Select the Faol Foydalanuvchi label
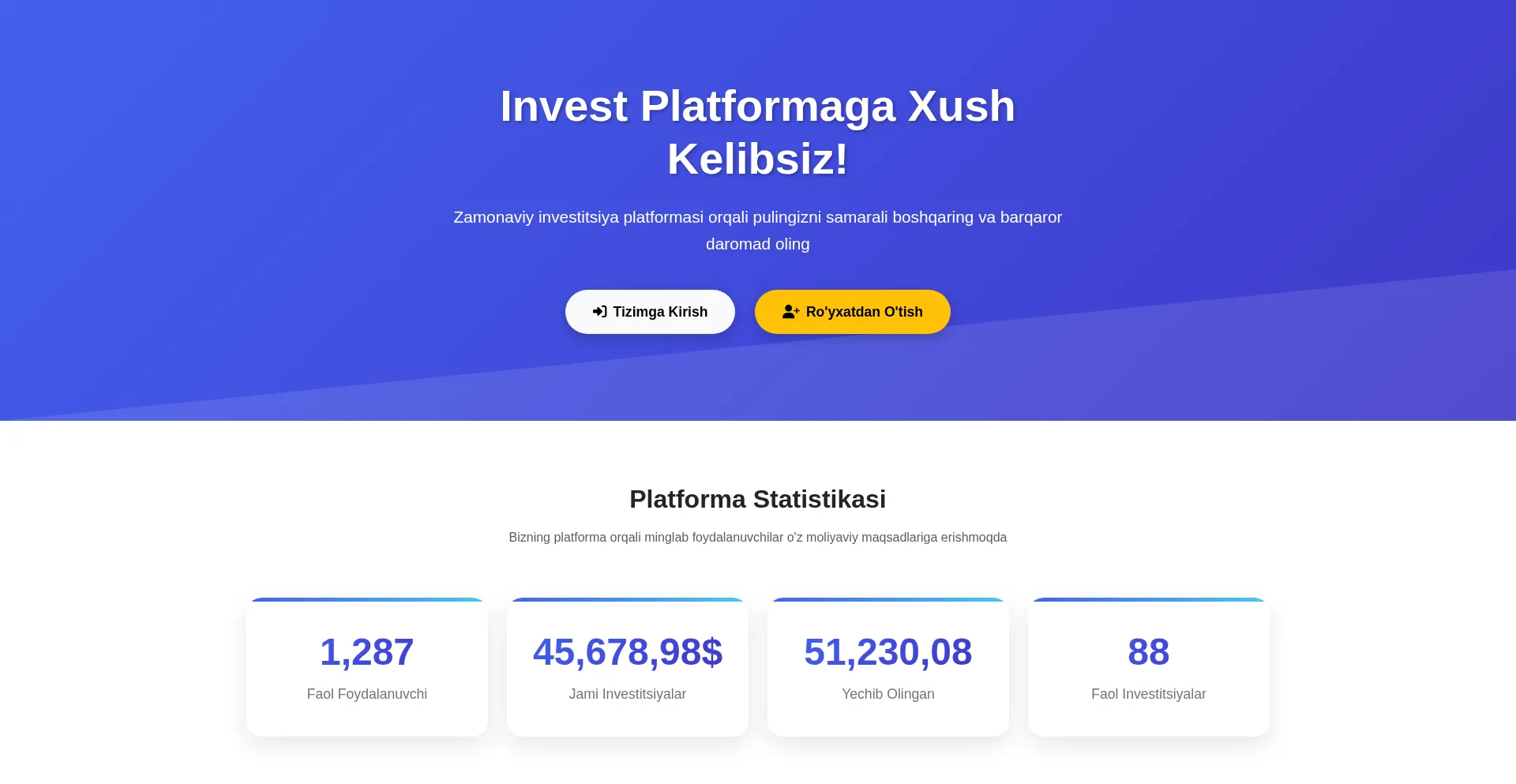1516x784 pixels. [x=366, y=694]
